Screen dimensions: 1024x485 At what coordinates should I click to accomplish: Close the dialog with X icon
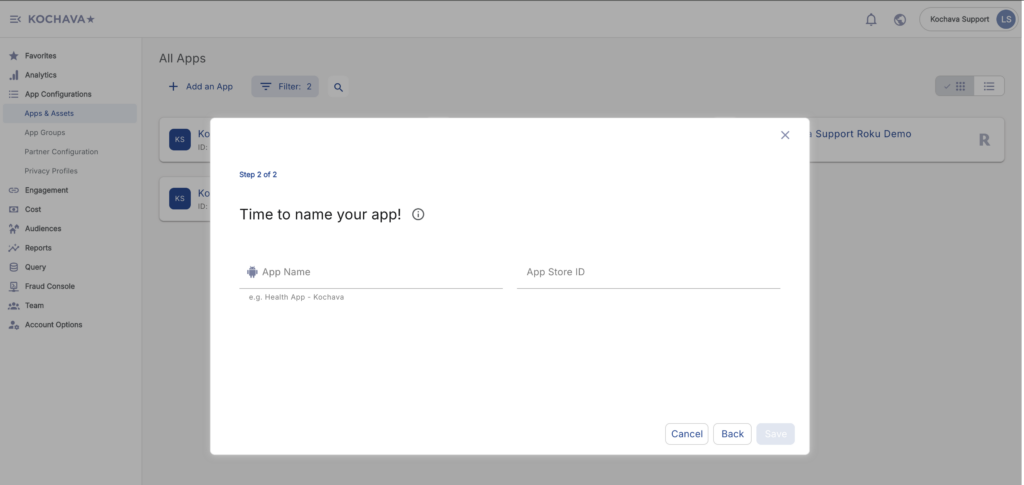pyautogui.click(x=785, y=135)
